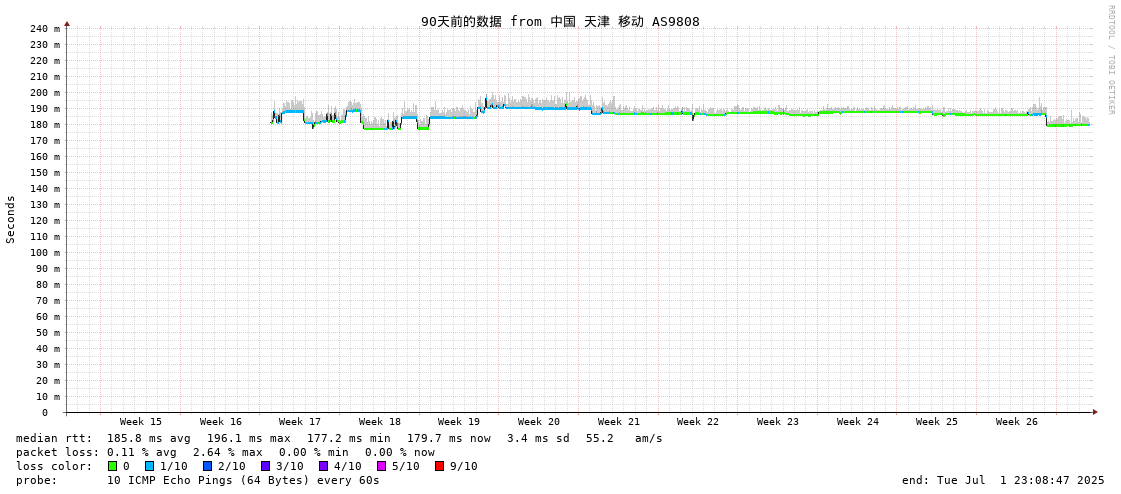Screen dimensions: 1121x494
Task: Click the 0.00 % now packet loss
Action: point(399,453)
